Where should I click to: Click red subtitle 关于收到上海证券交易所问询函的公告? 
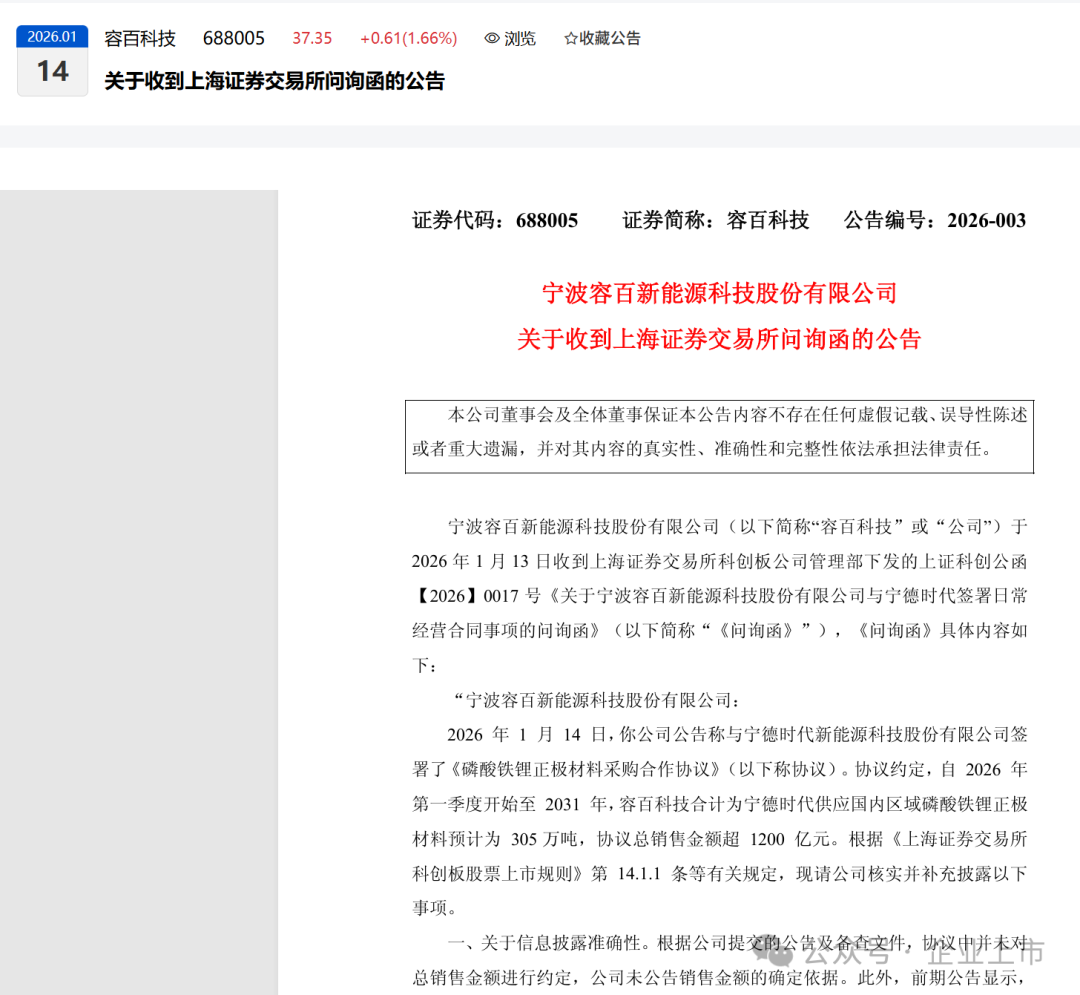click(x=719, y=339)
